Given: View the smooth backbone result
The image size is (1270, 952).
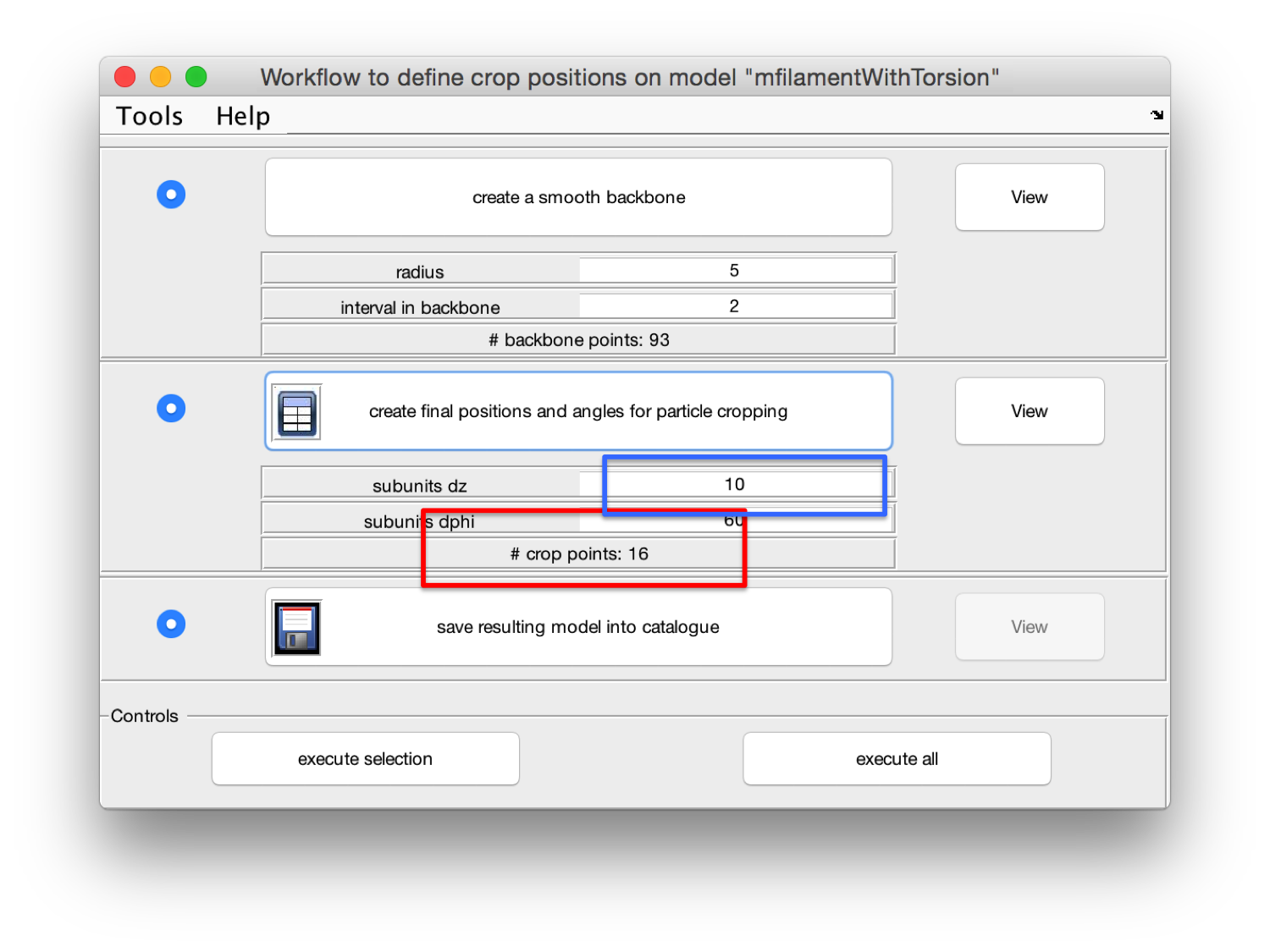Looking at the screenshot, I should (x=1030, y=197).
